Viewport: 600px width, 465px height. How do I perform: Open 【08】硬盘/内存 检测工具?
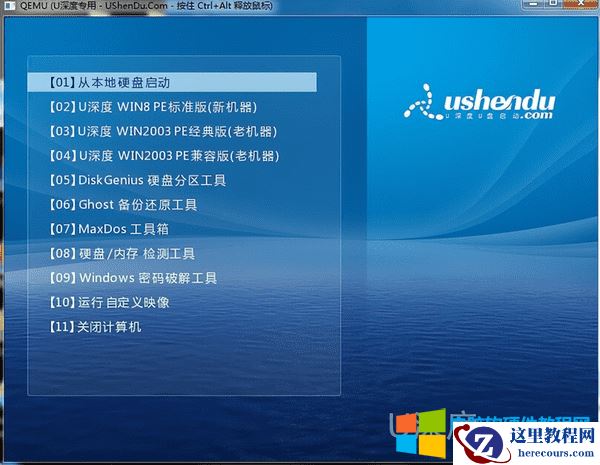[122, 253]
